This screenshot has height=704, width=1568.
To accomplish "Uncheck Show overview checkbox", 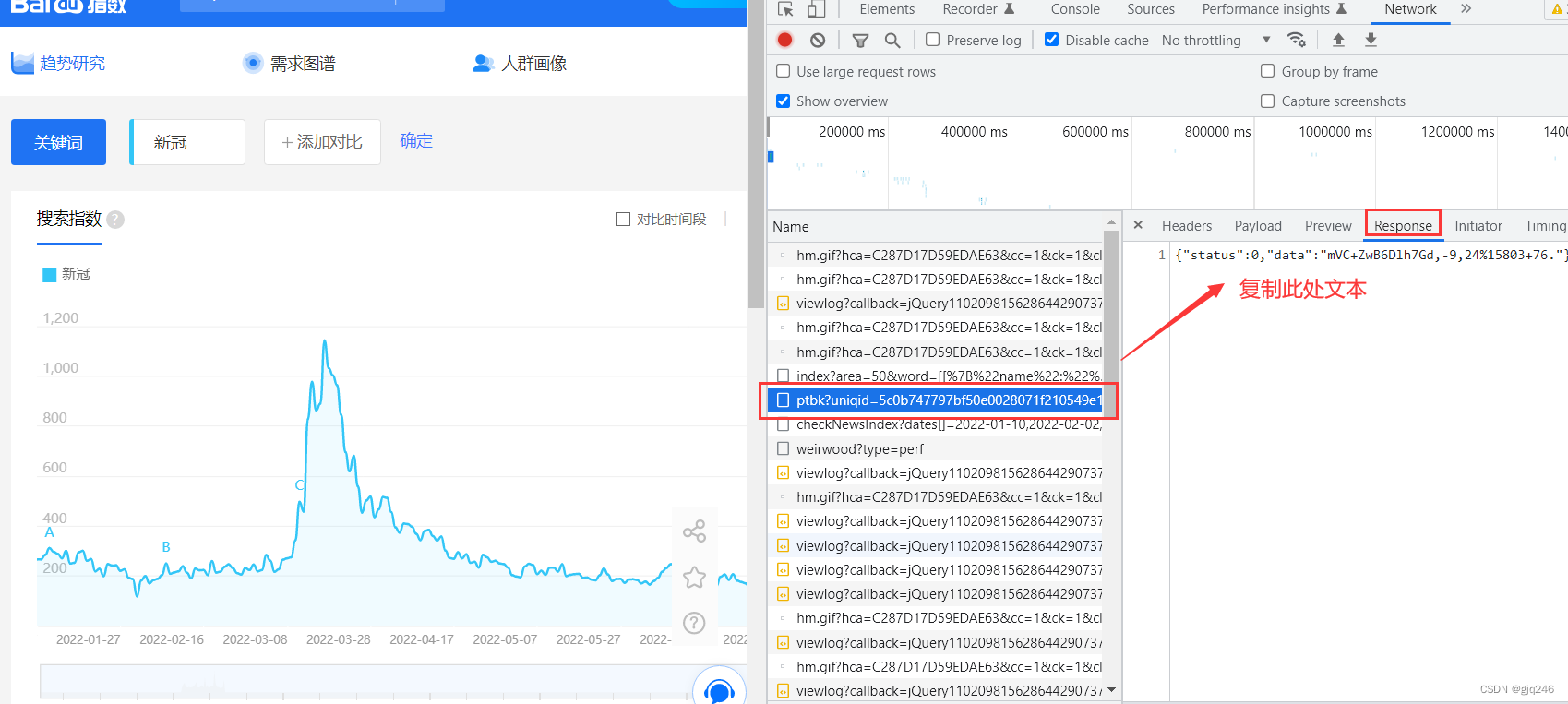I will coord(783,101).
